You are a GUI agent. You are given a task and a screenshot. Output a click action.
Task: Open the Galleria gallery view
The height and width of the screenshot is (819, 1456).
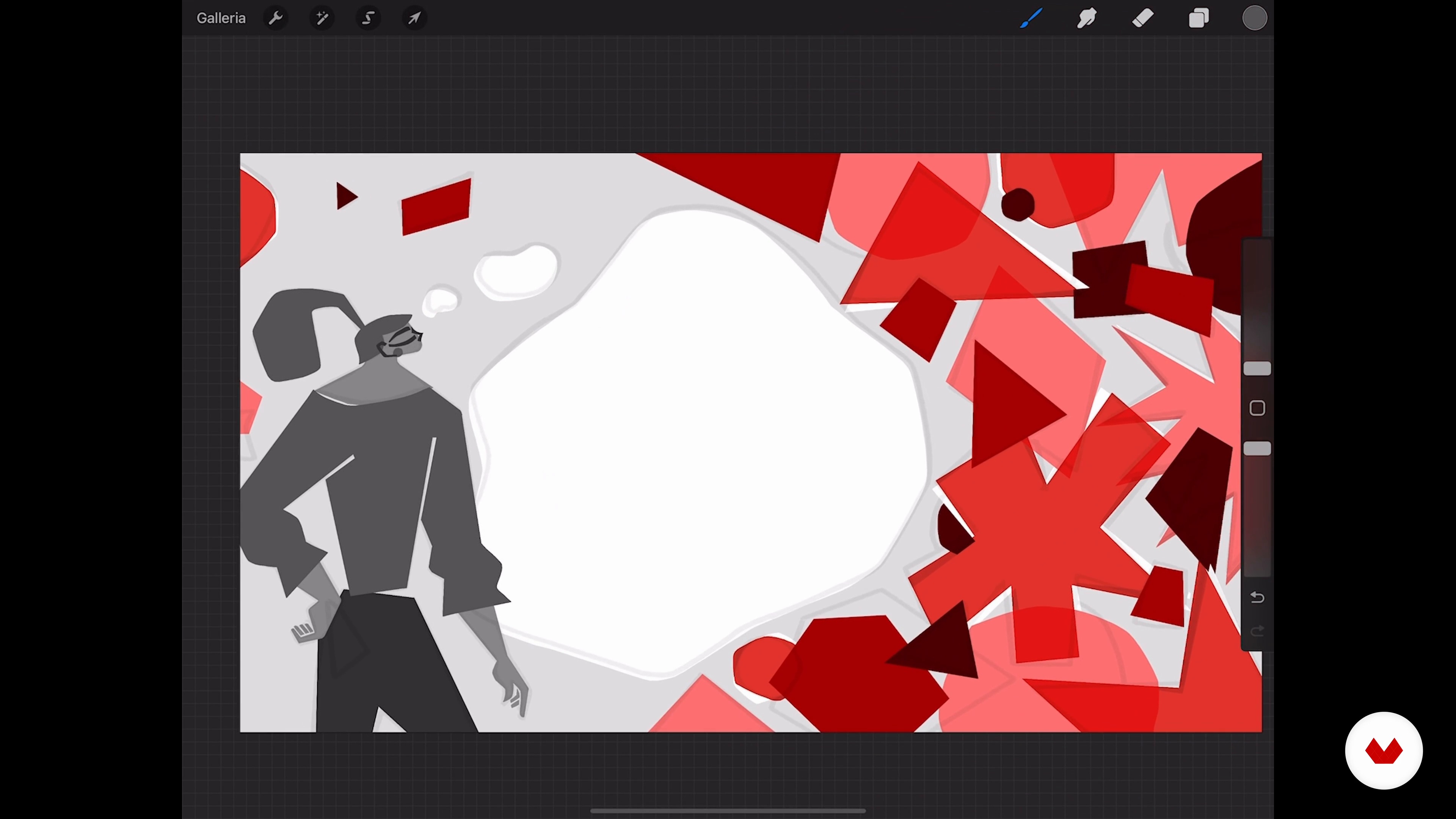221,18
